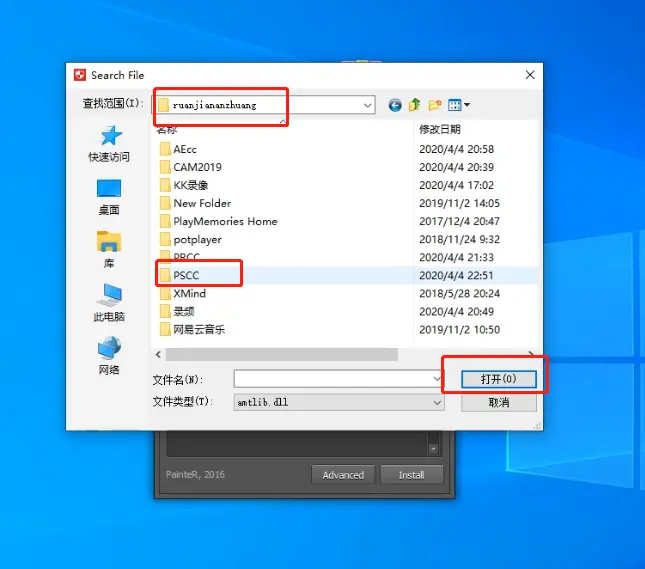
Task: Click Advanced in the PainteR window
Action: [343, 475]
